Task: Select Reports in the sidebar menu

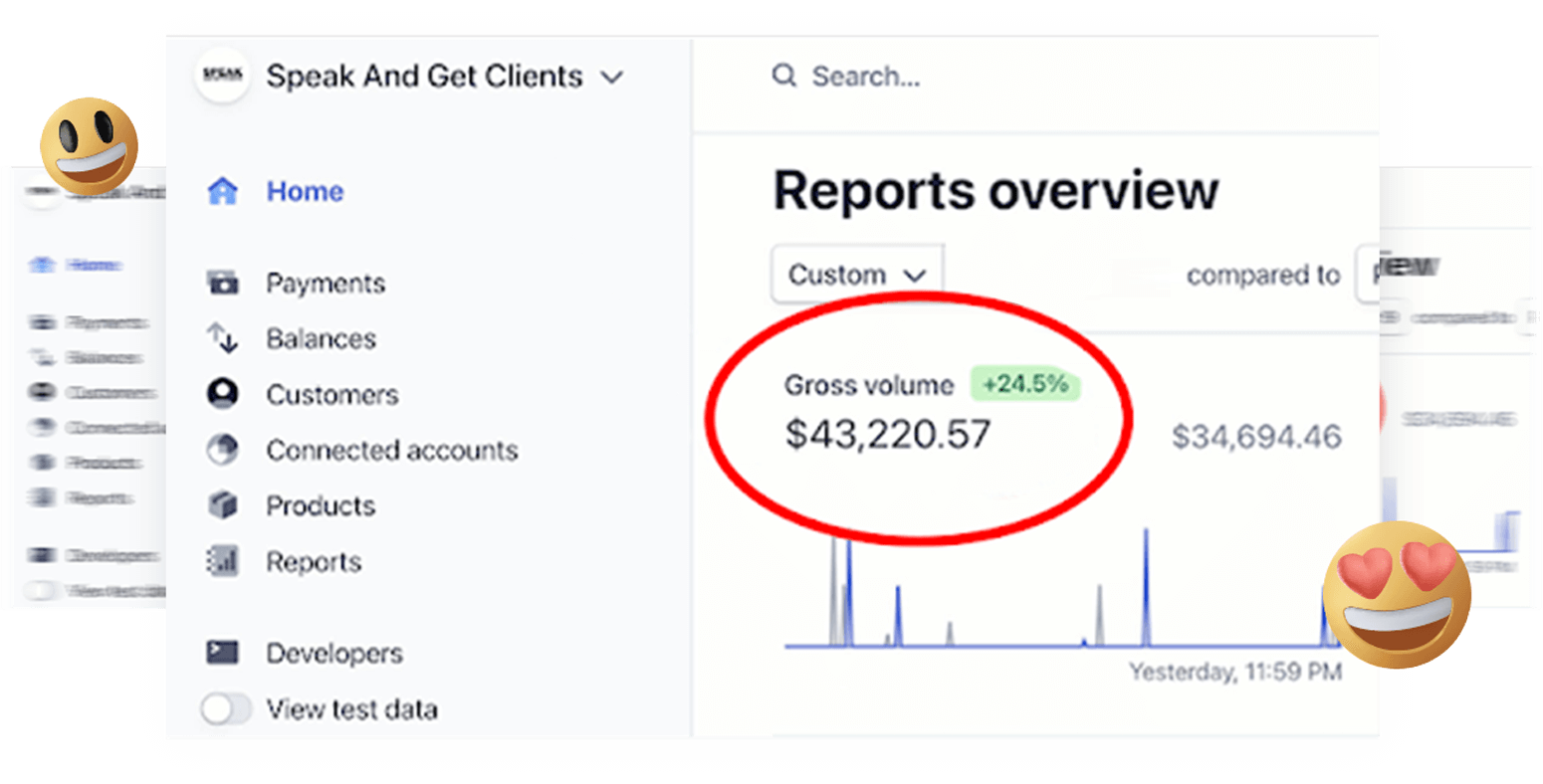Action: [313, 562]
